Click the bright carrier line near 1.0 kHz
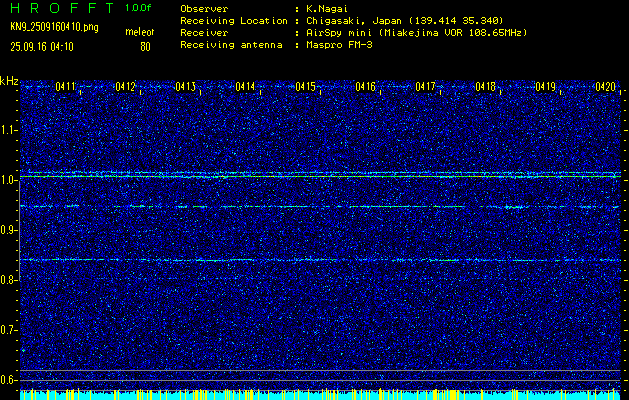This screenshot has width=629, height=400. pyautogui.click(x=321, y=176)
